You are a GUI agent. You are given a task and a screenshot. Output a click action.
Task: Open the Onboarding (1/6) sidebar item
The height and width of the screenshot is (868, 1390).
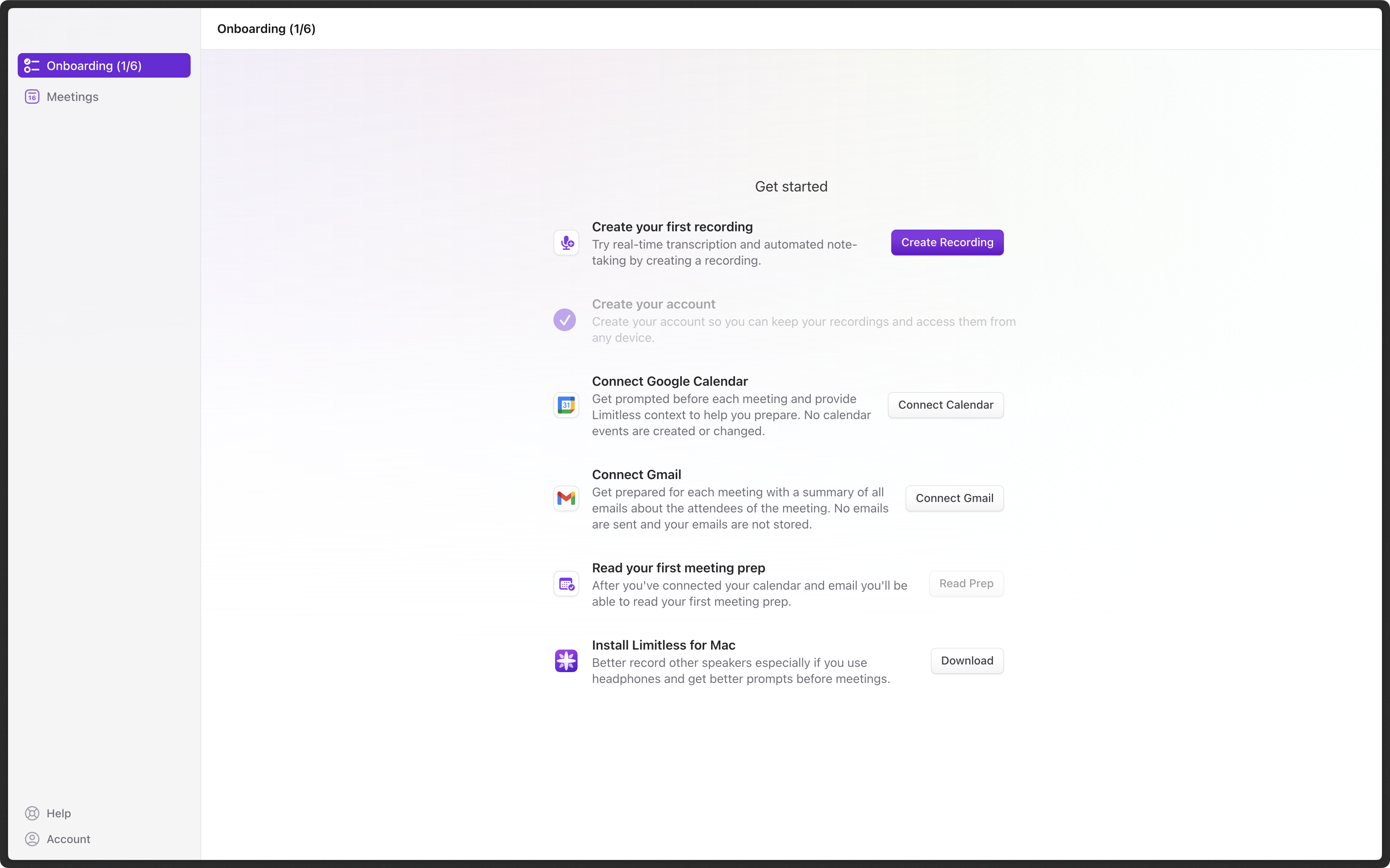104,66
